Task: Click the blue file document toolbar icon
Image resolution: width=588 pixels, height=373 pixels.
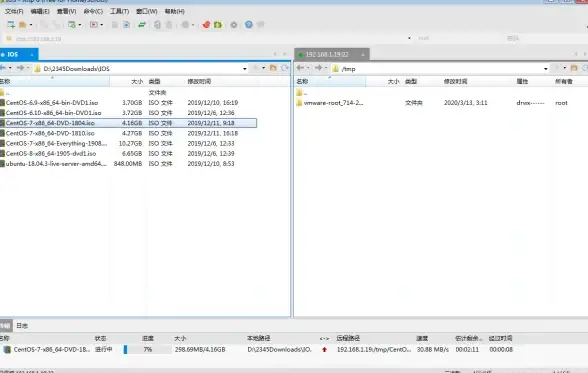Action: pos(126,25)
